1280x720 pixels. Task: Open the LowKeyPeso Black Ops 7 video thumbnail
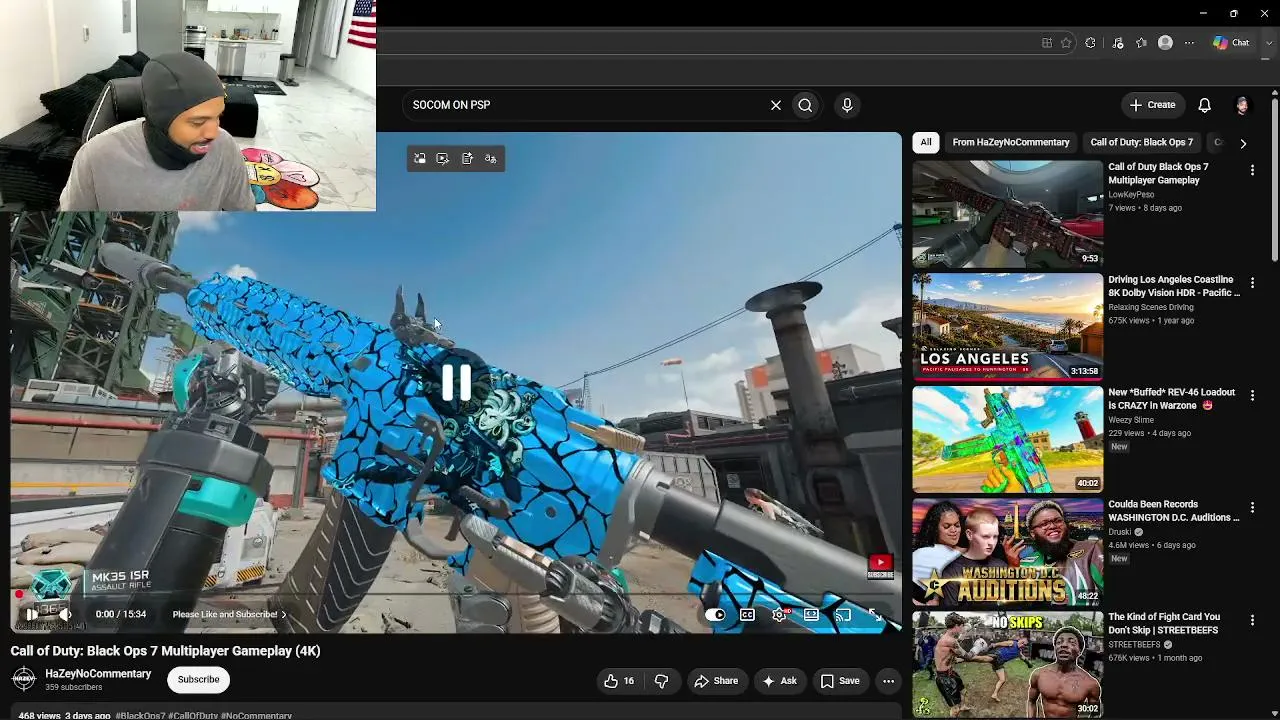tap(1007, 214)
